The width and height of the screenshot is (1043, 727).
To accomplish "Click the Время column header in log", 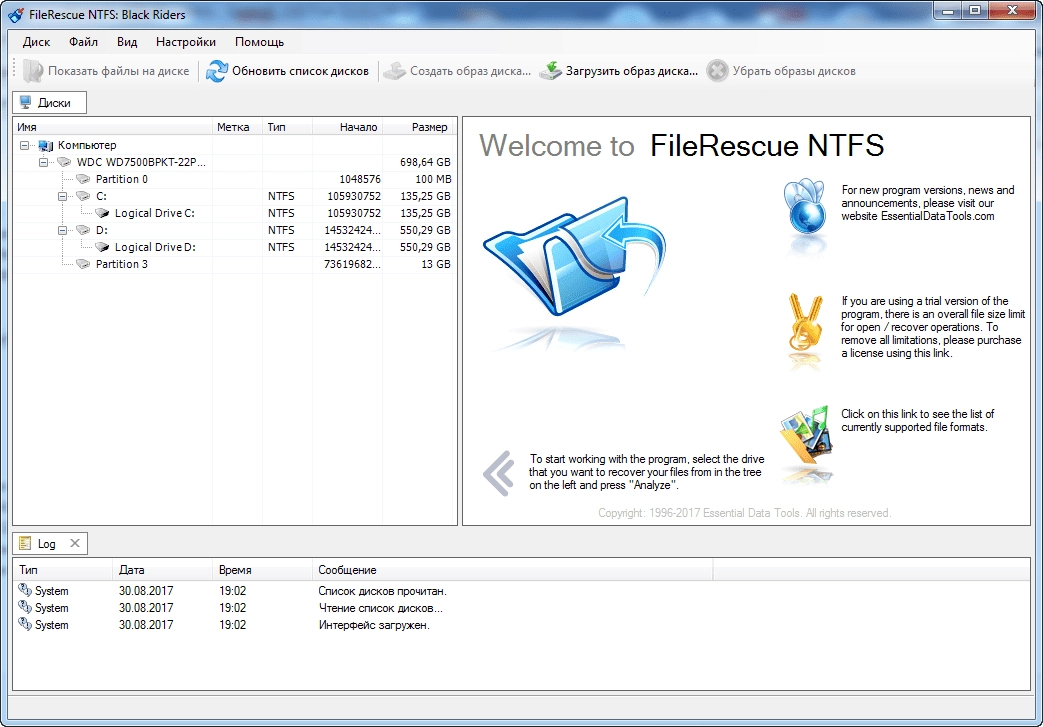I will click(262, 570).
